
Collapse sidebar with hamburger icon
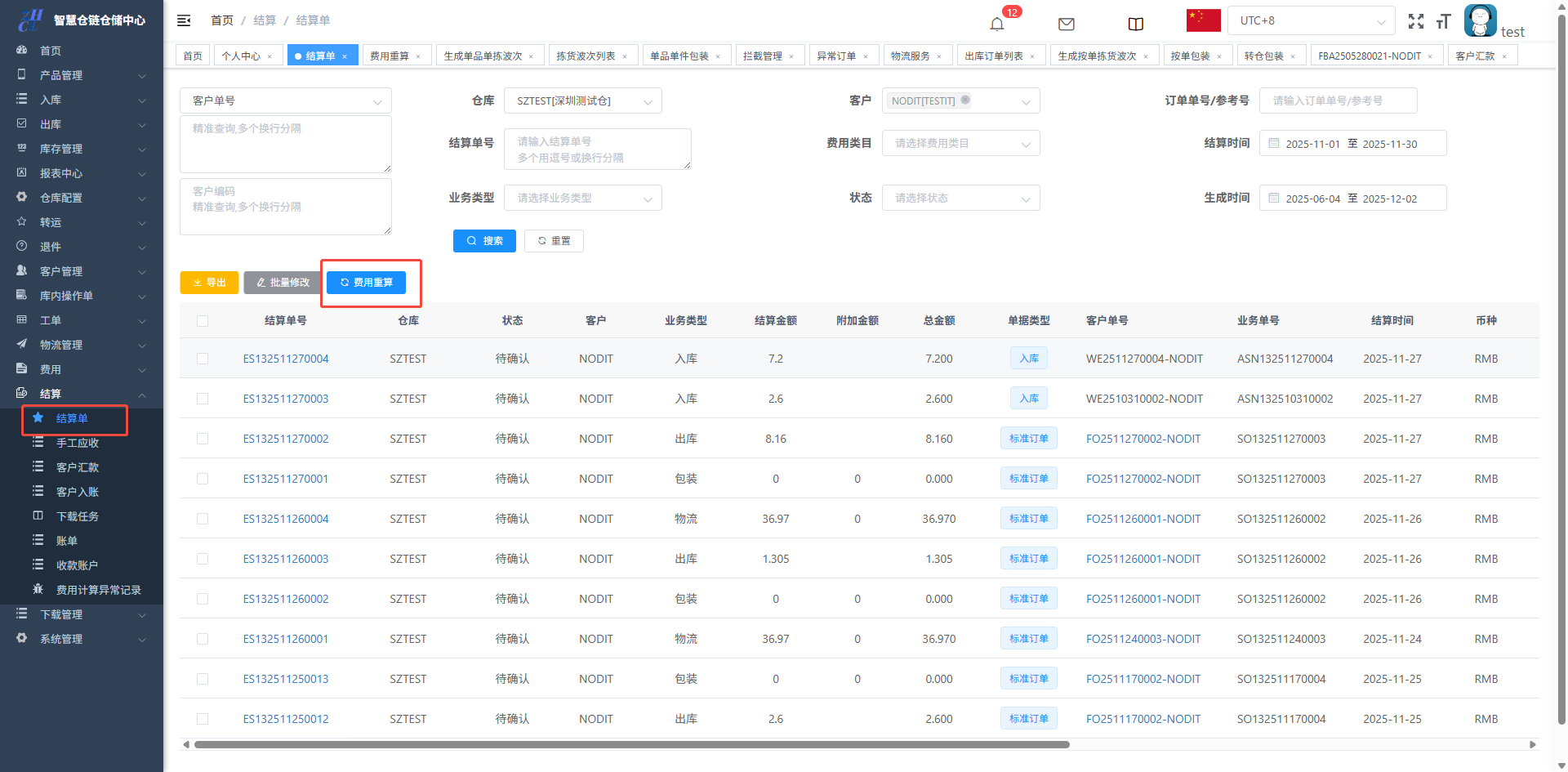184,20
